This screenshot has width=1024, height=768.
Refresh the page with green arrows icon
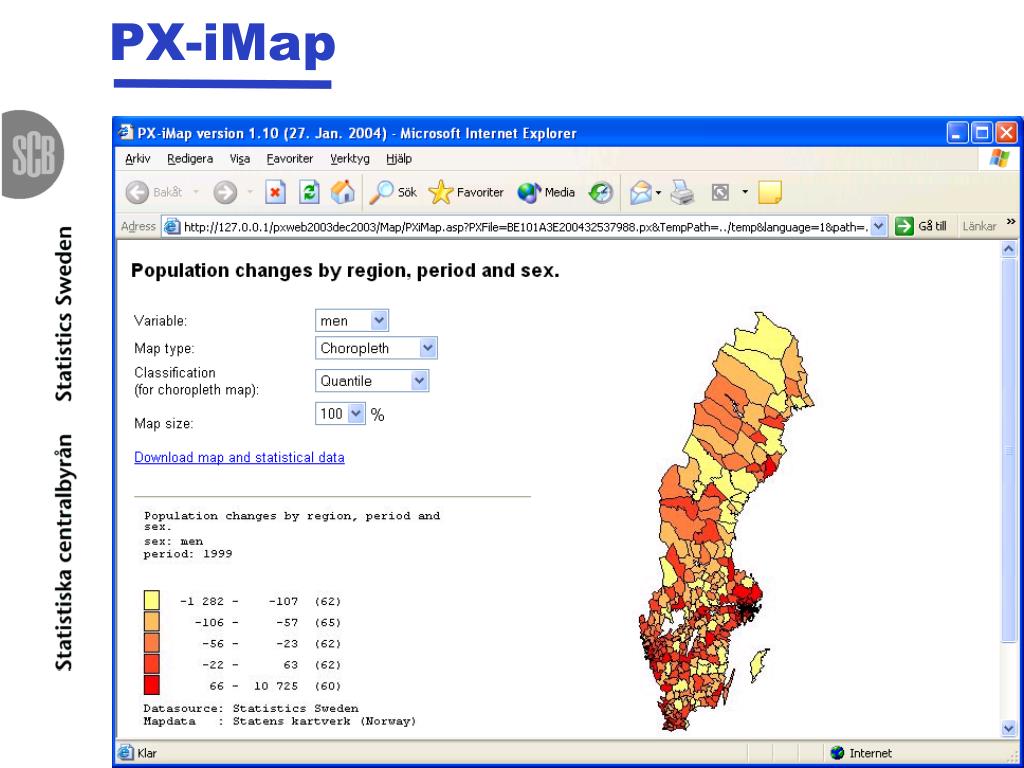coord(309,192)
